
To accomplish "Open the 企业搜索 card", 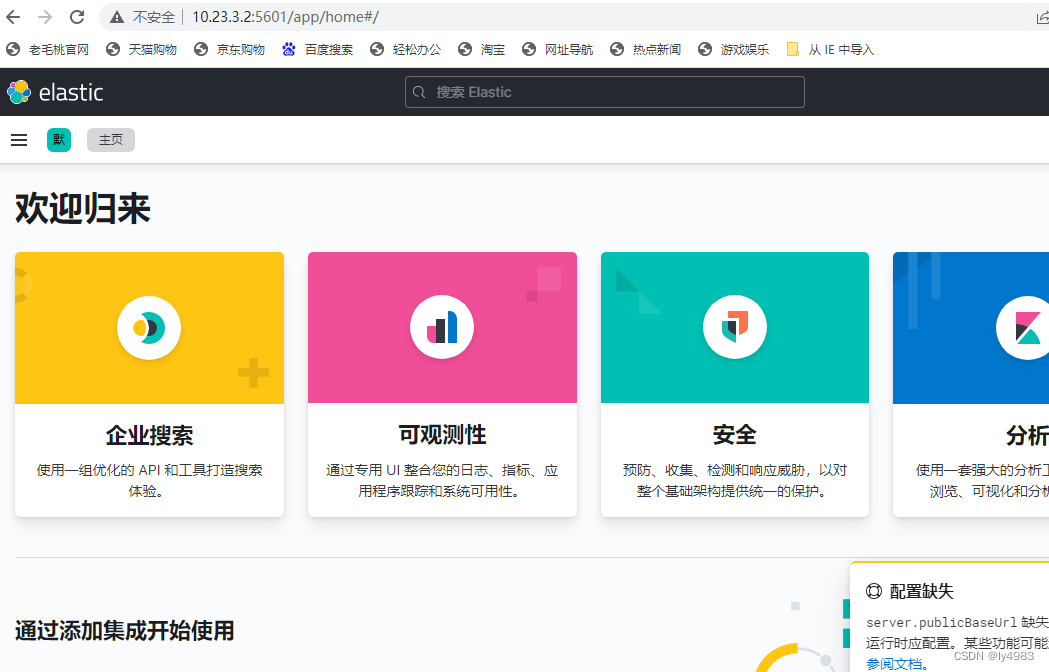I will coord(148,435).
